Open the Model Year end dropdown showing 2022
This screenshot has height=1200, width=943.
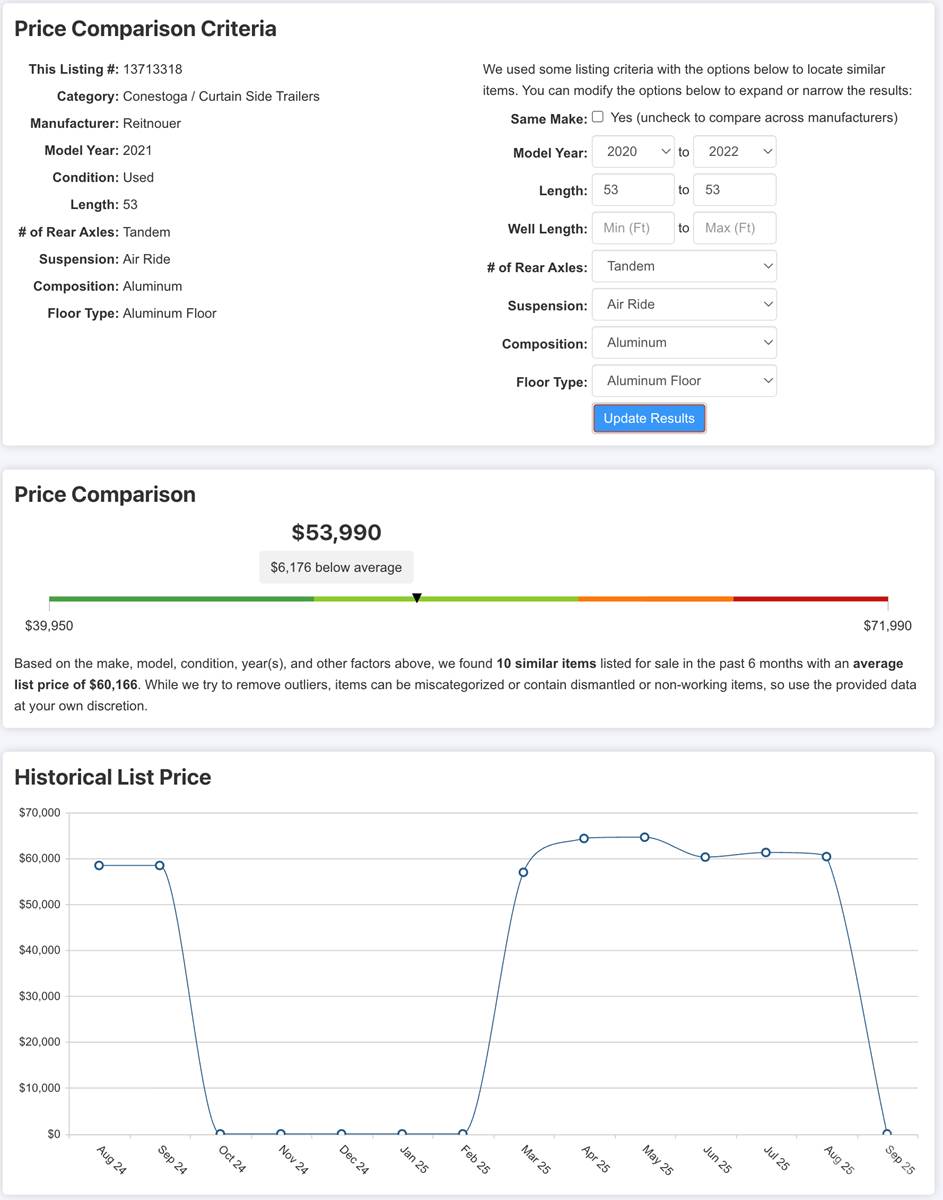click(735, 152)
